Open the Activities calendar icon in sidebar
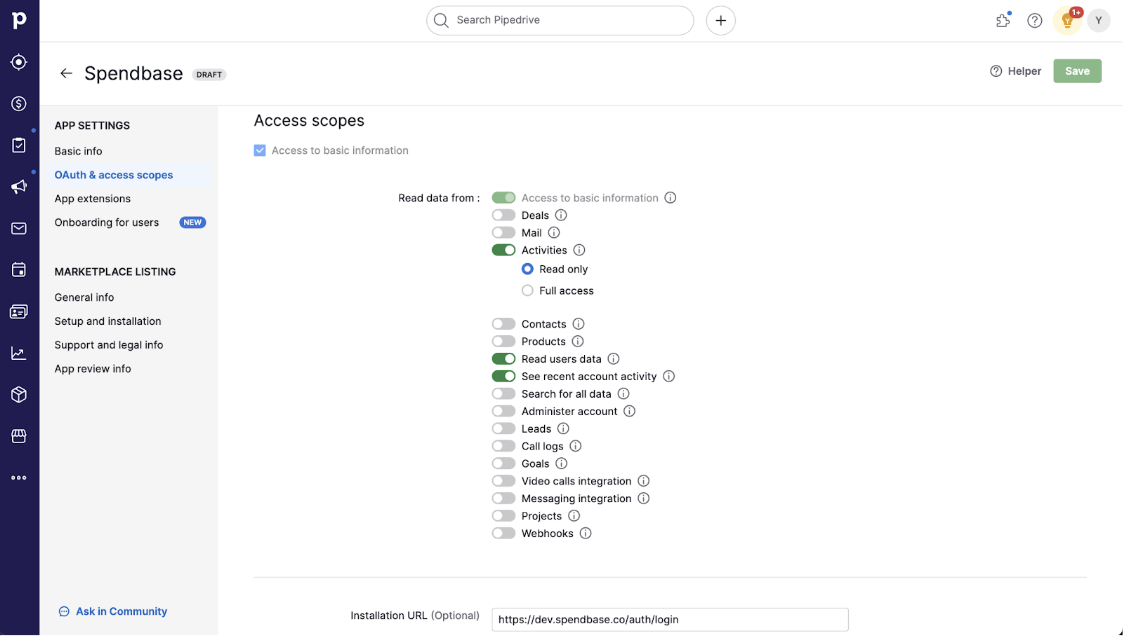This screenshot has height=636, width=1146. [x=19, y=270]
